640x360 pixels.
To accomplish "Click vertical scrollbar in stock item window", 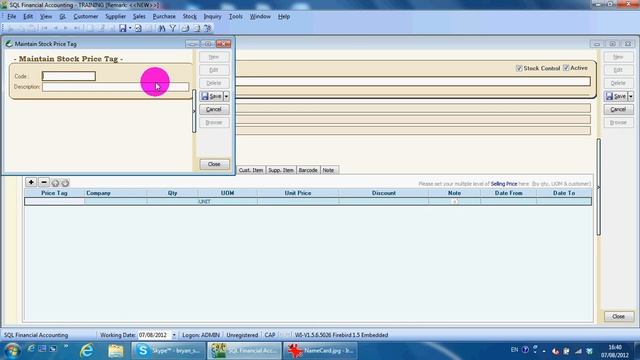I will [598, 187].
